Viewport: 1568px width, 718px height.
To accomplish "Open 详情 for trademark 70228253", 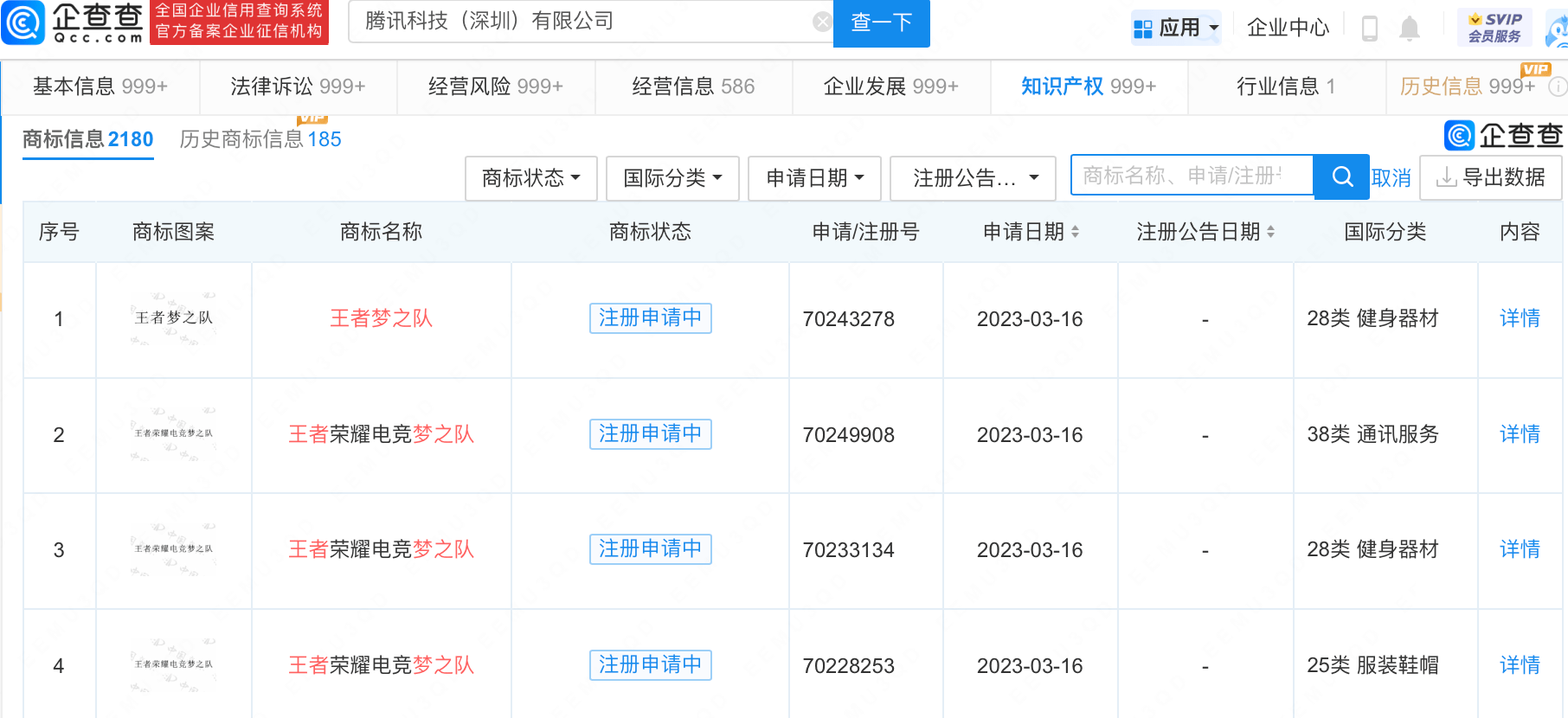I will tap(1520, 665).
